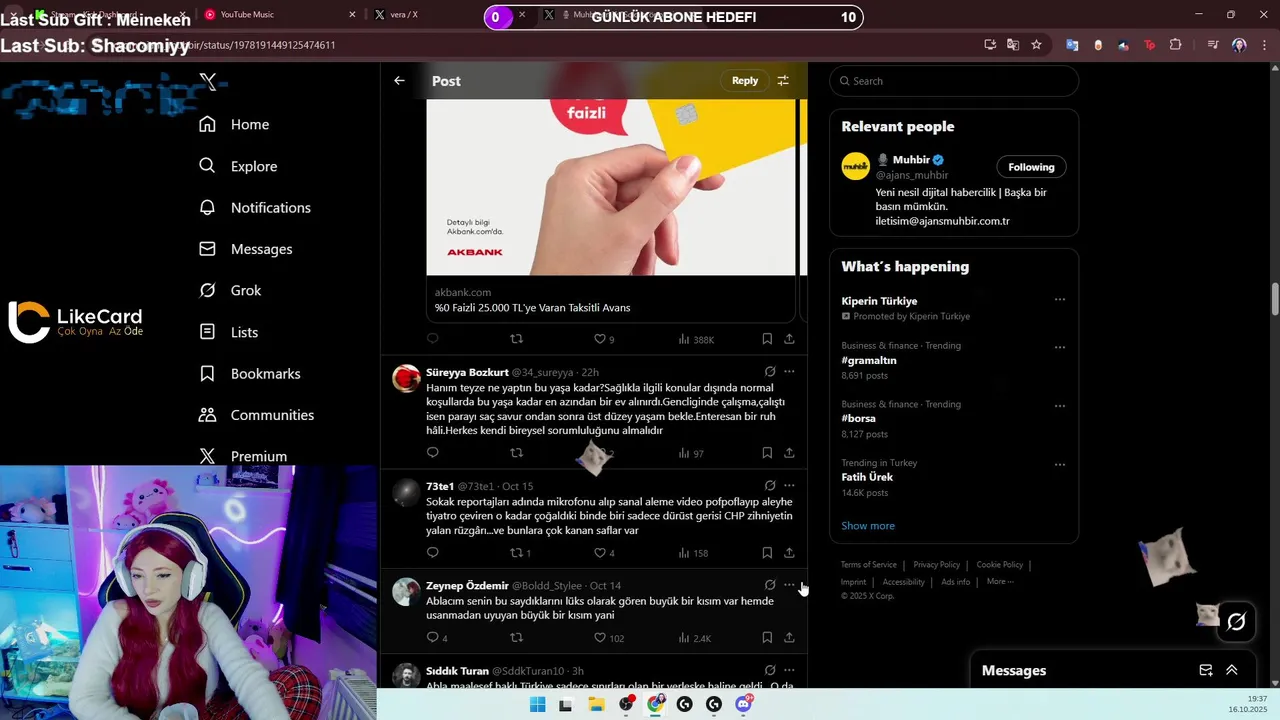Open Zeynep Özdemir's profile name
Viewport: 1280px width, 720px height.
pos(467,586)
